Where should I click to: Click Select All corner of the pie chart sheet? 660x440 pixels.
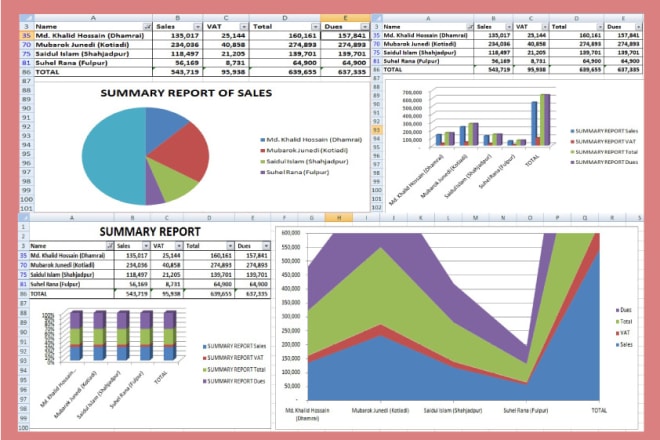tap(26, 18)
